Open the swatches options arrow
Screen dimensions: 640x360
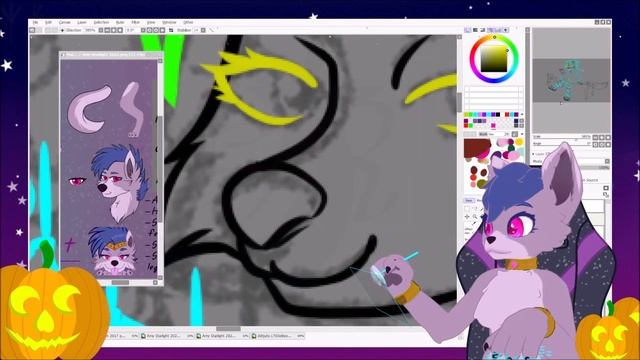click(522, 114)
